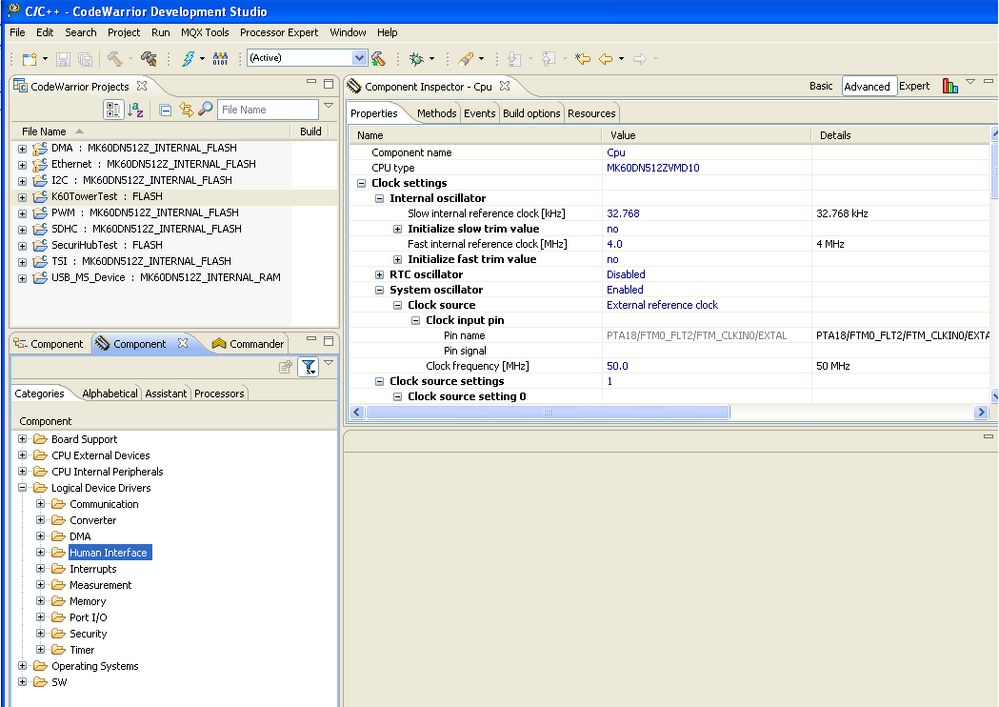The image size is (999, 707).
Task: Click the New project wizard icon
Action: (29, 59)
